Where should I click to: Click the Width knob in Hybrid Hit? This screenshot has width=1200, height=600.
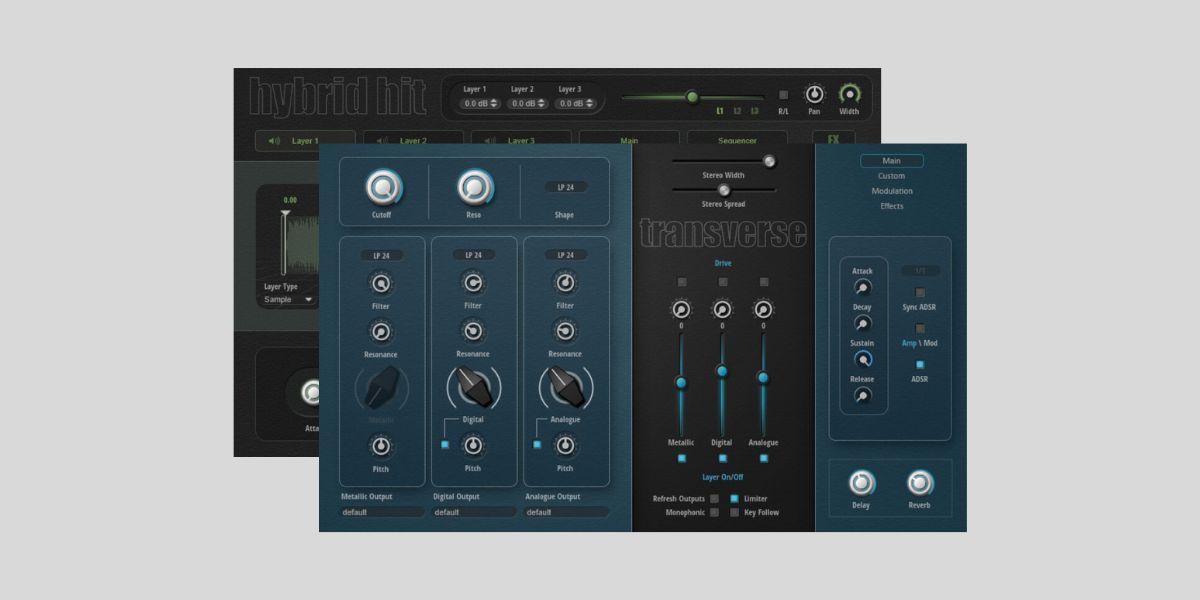click(x=849, y=94)
